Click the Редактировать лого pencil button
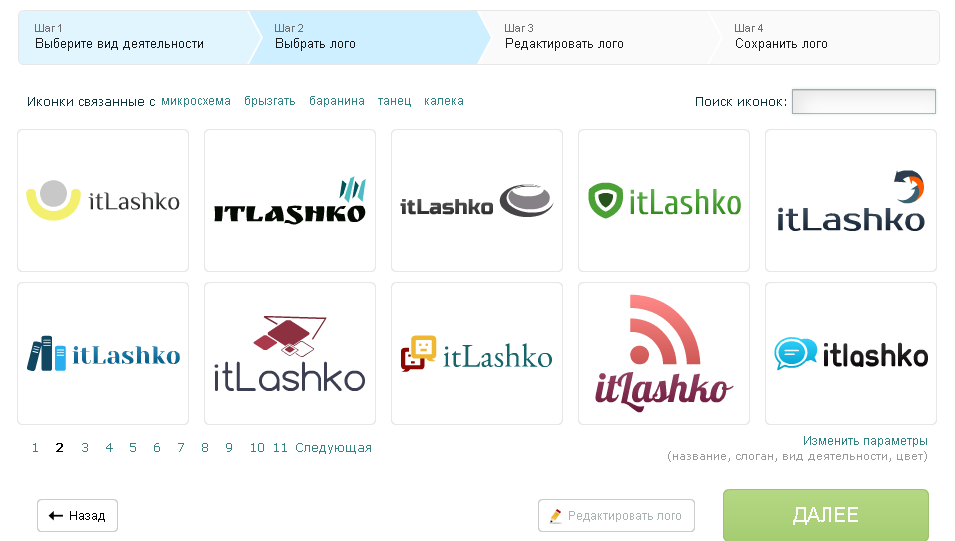 [616, 515]
